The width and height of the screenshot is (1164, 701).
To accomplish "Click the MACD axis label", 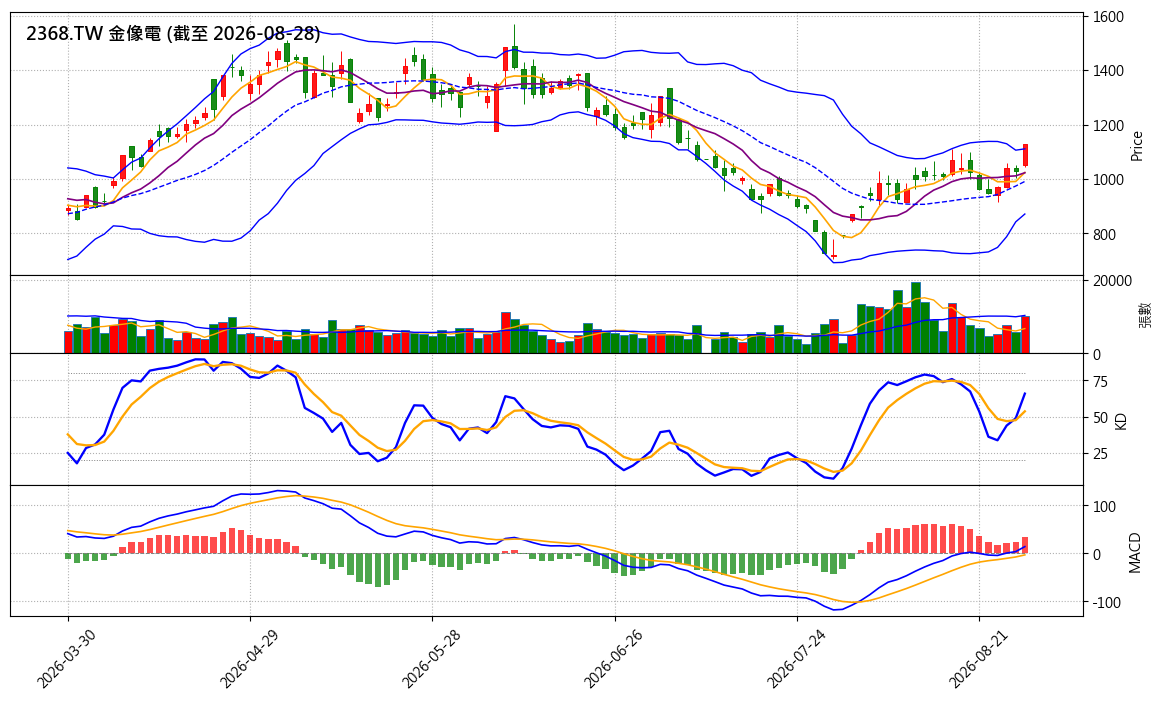I will tap(1134, 552).
